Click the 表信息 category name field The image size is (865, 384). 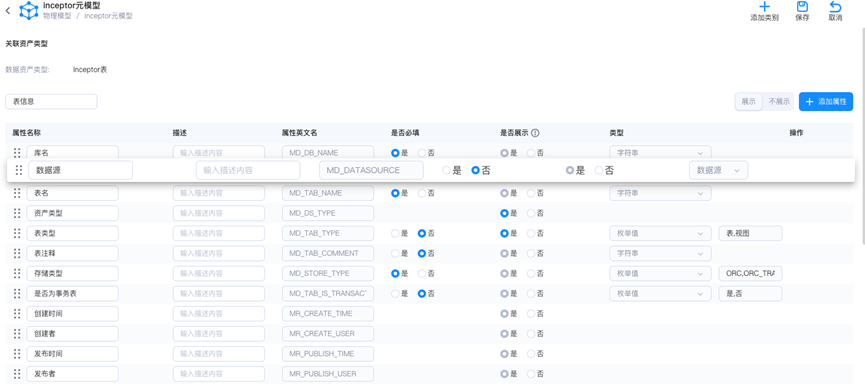(x=51, y=102)
